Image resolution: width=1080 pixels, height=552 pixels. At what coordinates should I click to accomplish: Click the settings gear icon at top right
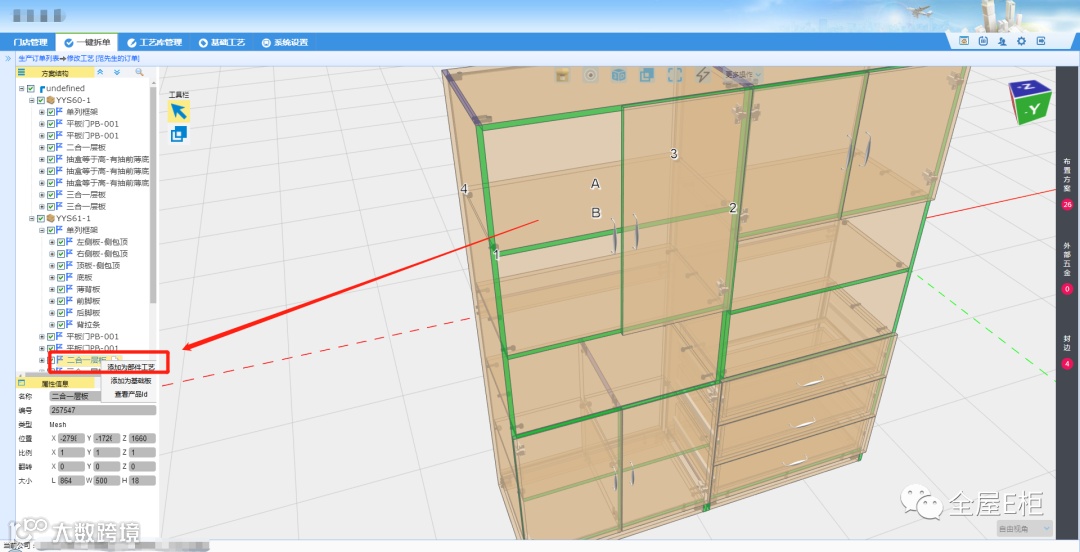pyautogui.click(x=1021, y=41)
